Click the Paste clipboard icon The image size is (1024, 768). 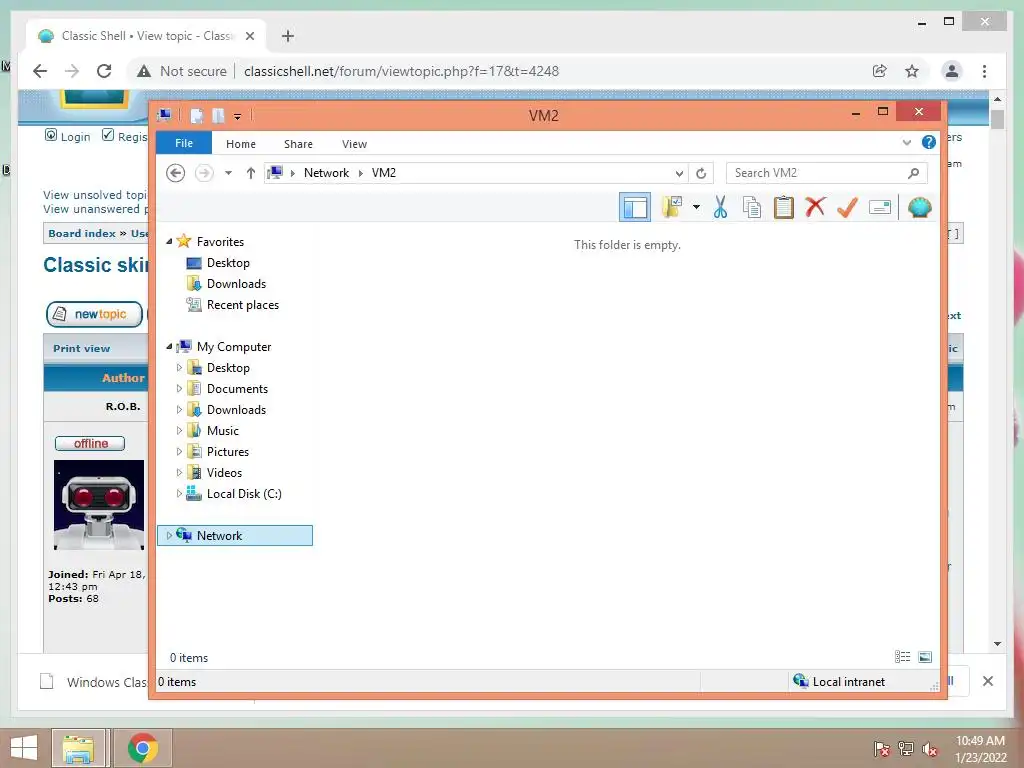784,207
